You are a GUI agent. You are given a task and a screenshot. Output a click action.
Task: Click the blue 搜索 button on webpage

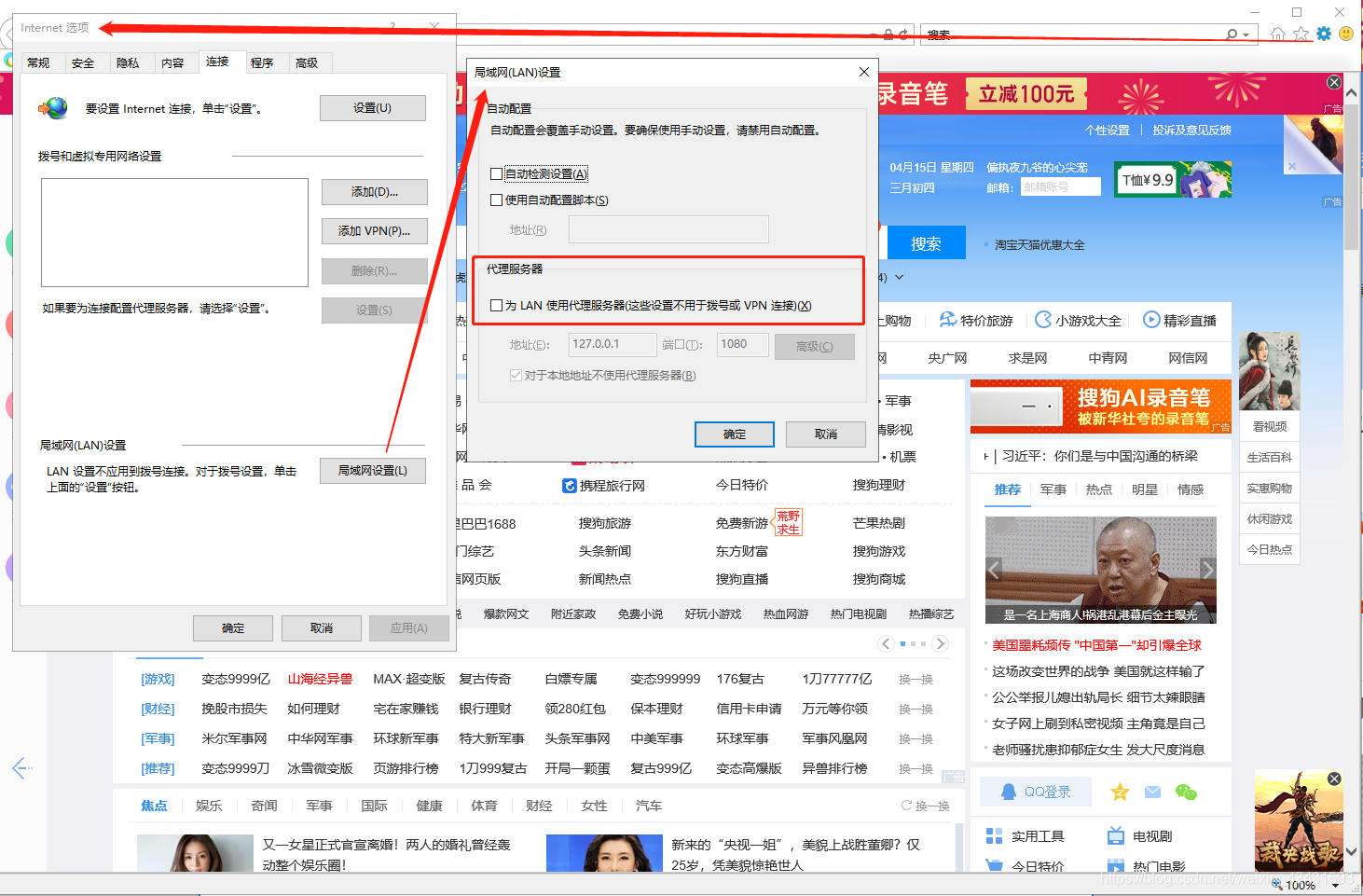point(926,243)
